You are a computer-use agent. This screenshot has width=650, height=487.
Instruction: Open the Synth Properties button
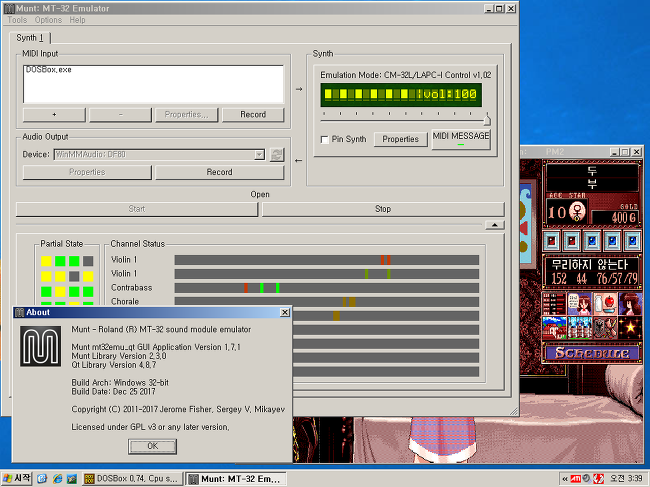(x=400, y=139)
